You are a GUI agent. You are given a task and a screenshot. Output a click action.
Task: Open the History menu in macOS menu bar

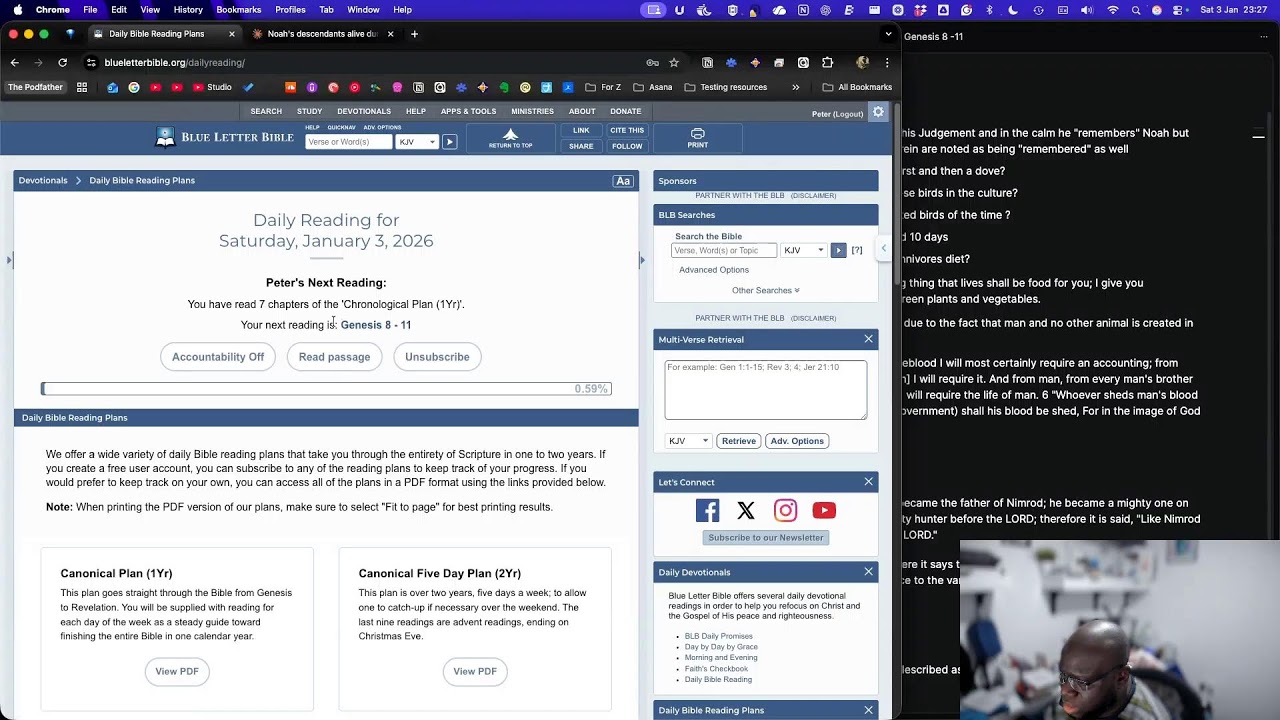(188, 10)
